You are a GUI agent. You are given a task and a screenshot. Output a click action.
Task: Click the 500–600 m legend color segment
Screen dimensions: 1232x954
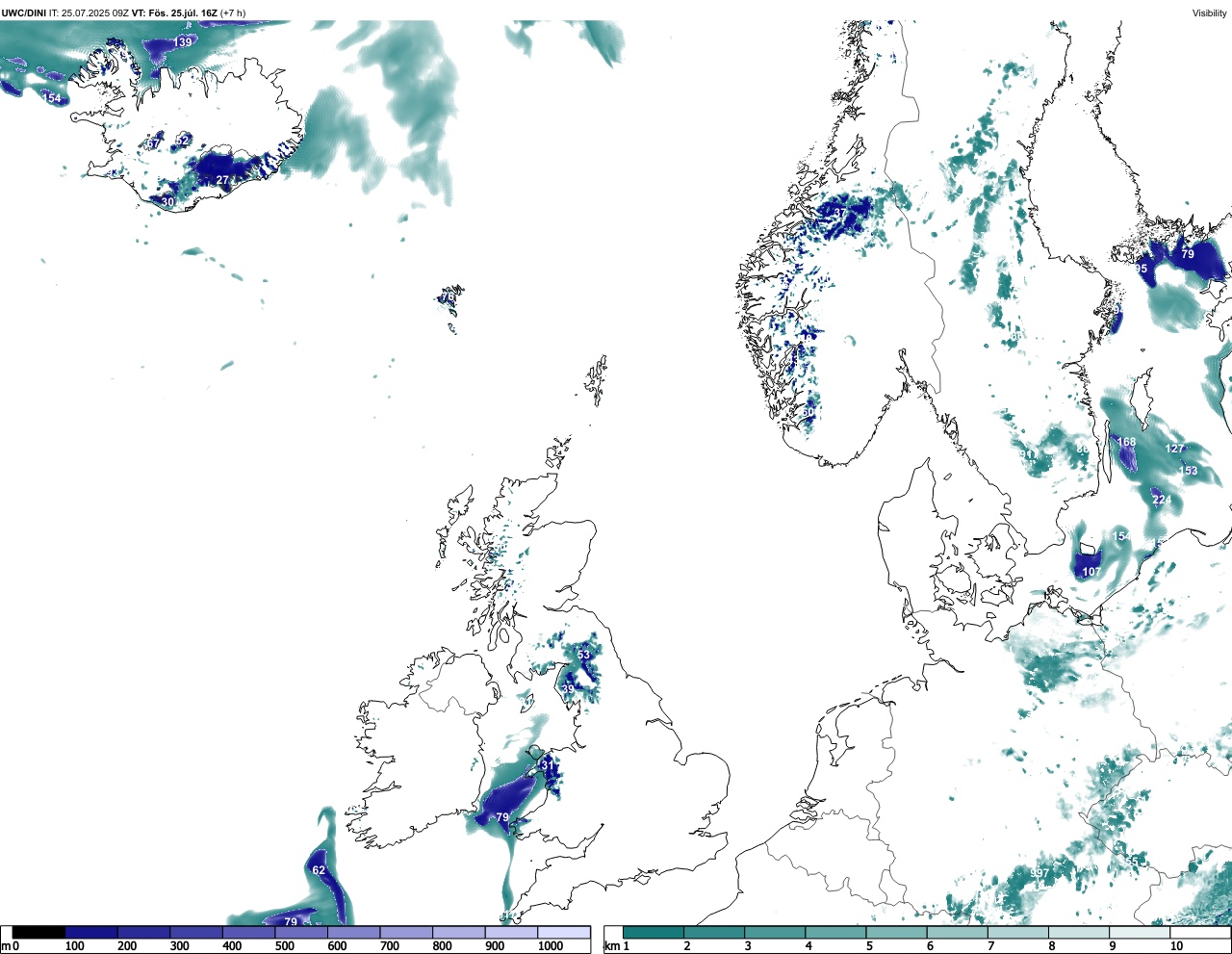301,932
